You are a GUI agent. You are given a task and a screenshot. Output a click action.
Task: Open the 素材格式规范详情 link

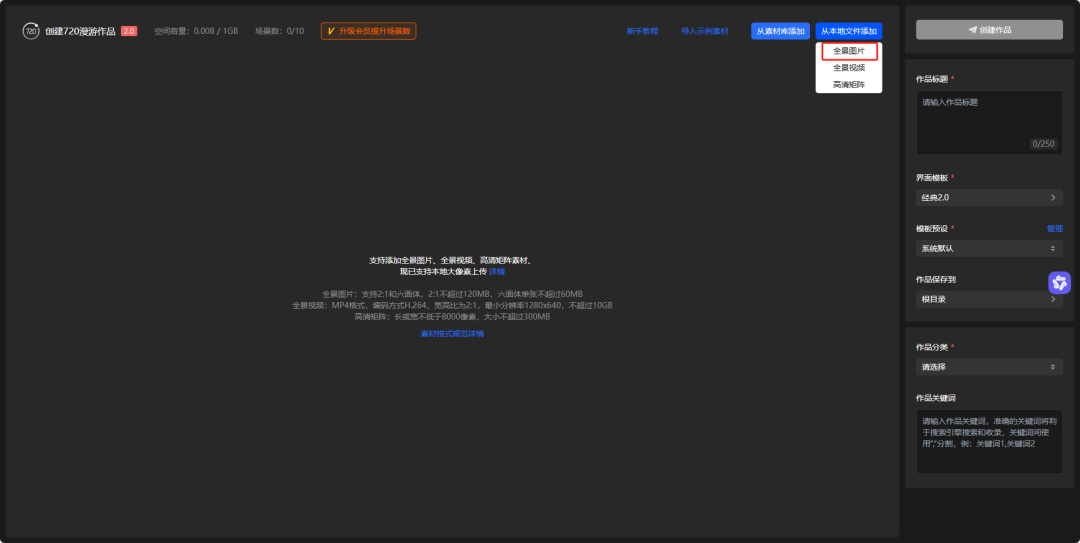tap(453, 334)
